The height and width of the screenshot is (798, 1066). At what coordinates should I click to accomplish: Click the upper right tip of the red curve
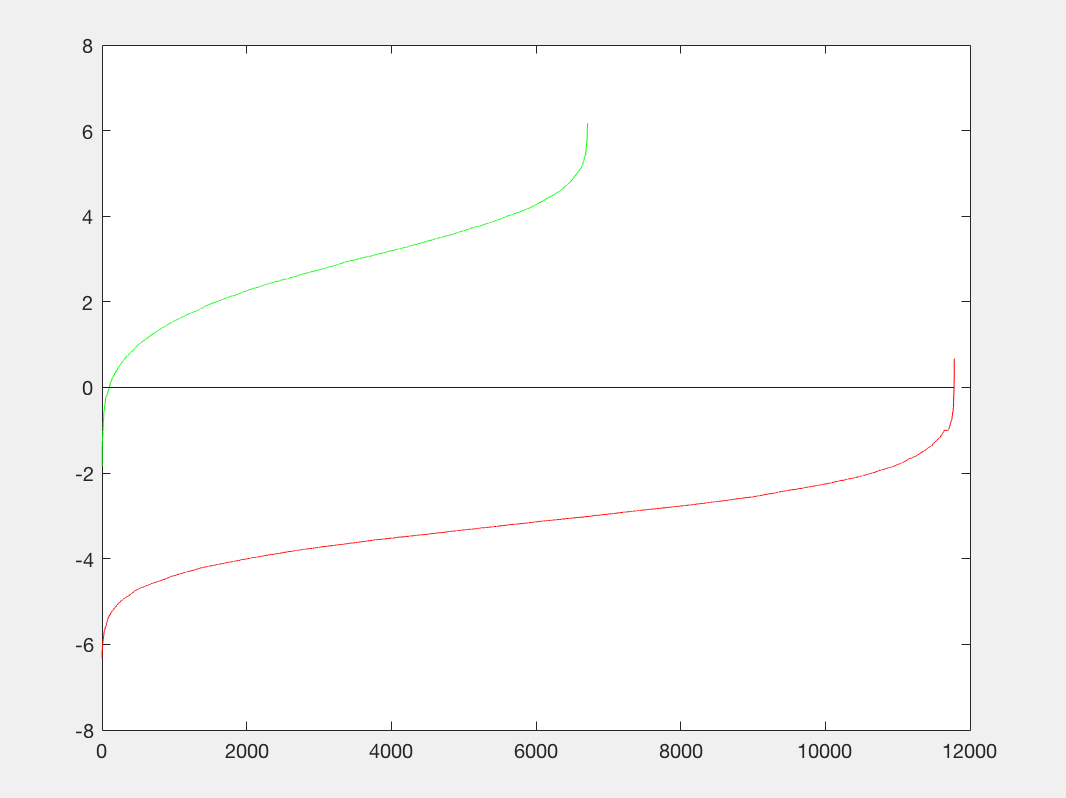[954, 360]
